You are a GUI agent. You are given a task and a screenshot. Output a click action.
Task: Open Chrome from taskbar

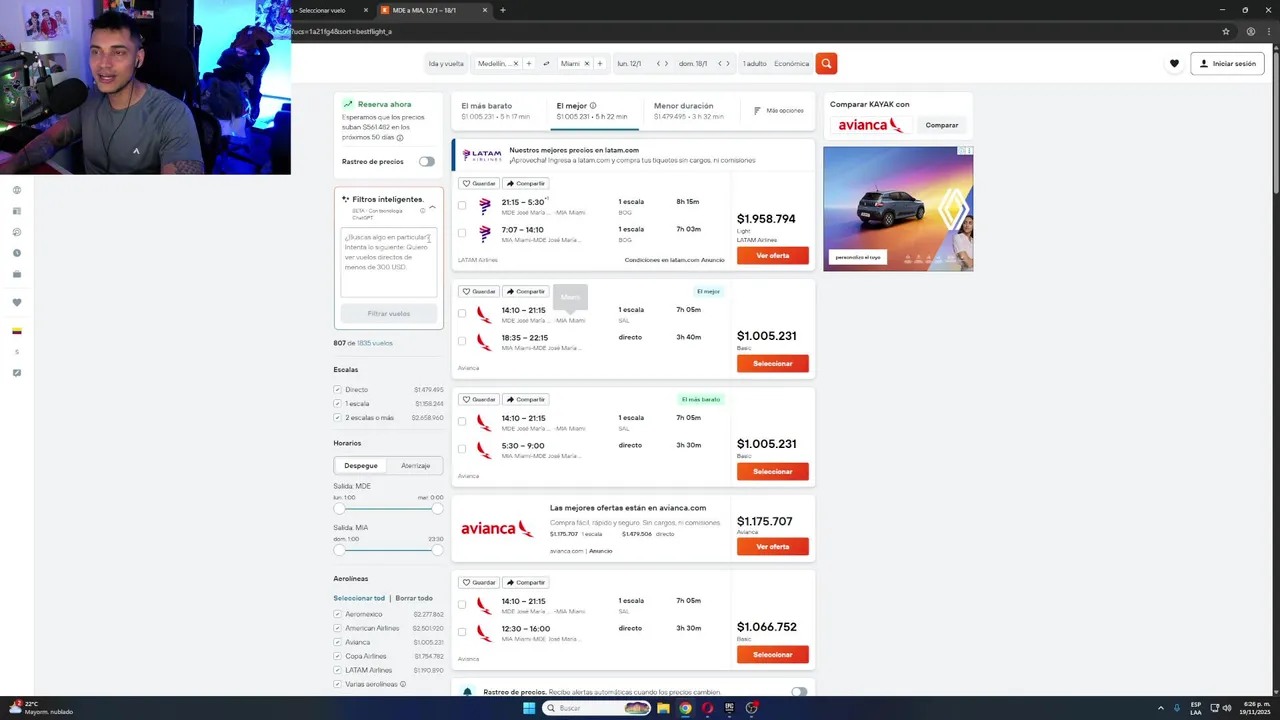(x=685, y=708)
